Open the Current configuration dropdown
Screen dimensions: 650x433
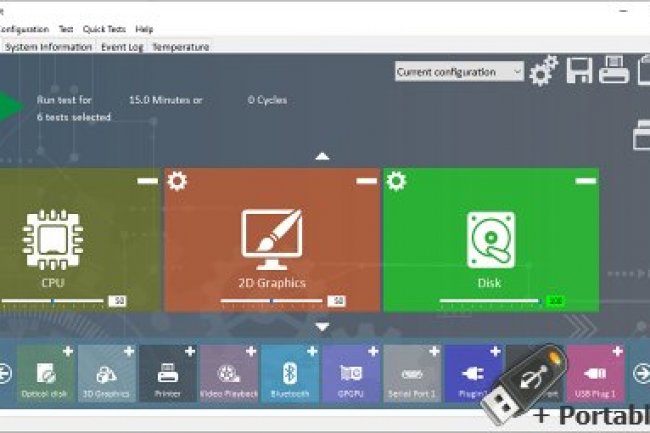tap(459, 72)
